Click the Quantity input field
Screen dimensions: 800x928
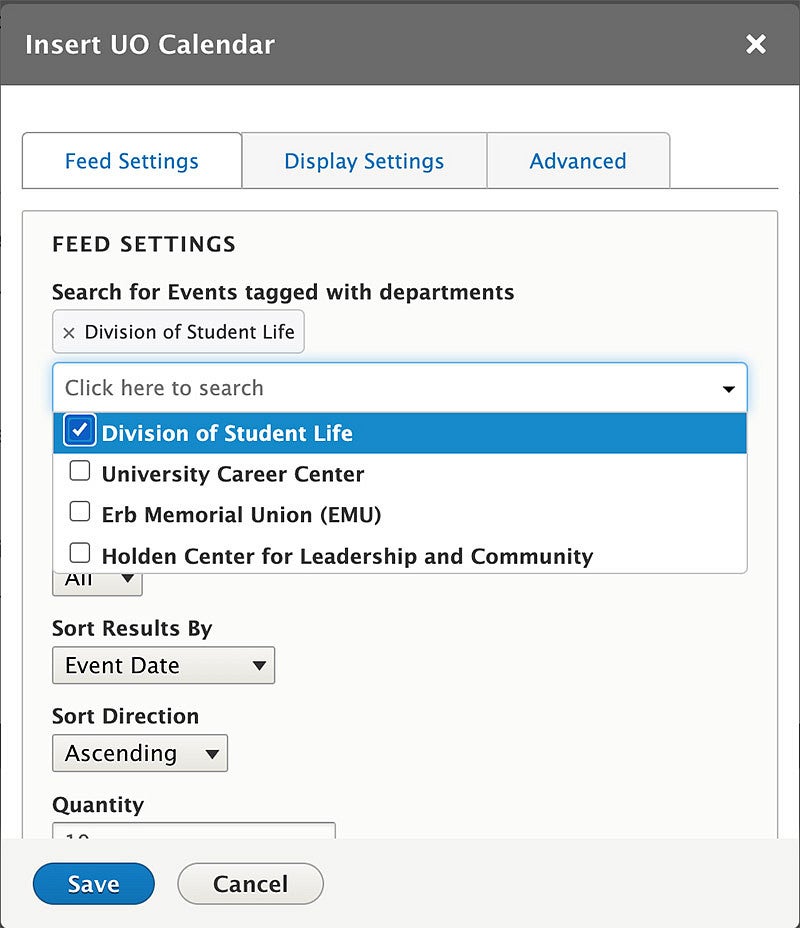pyautogui.click(x=194, y=830)
